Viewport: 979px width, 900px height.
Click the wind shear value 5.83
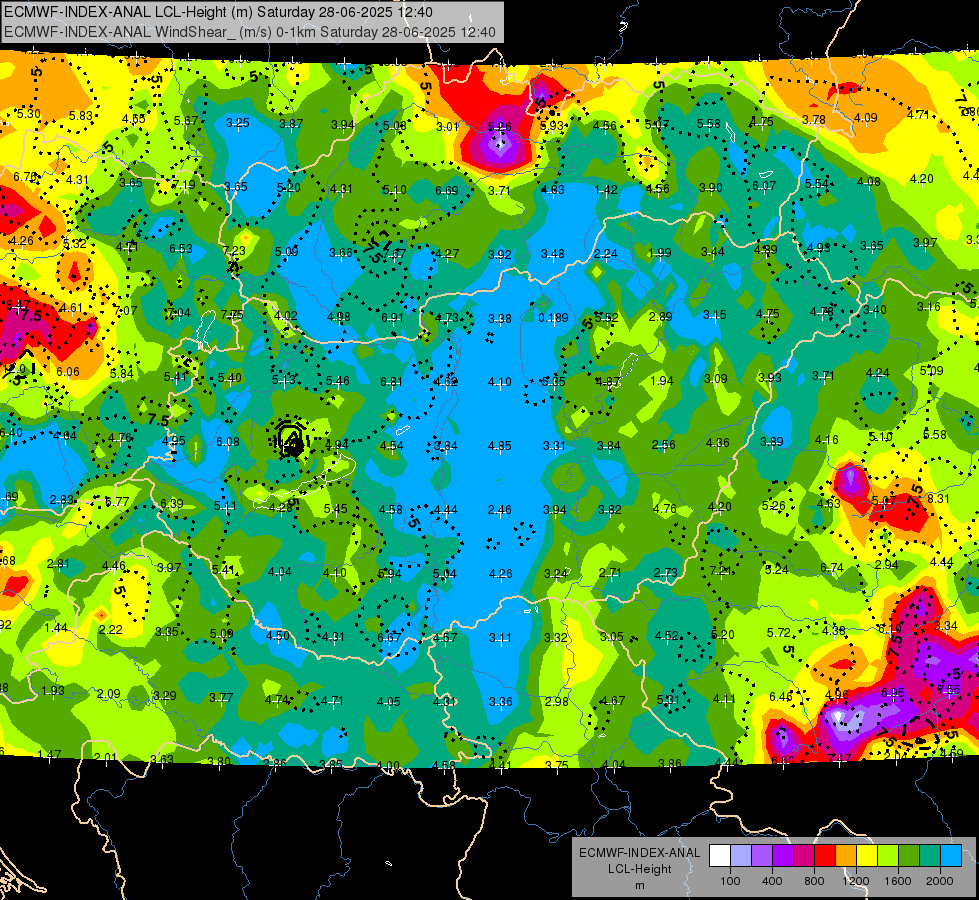point(81,116)
